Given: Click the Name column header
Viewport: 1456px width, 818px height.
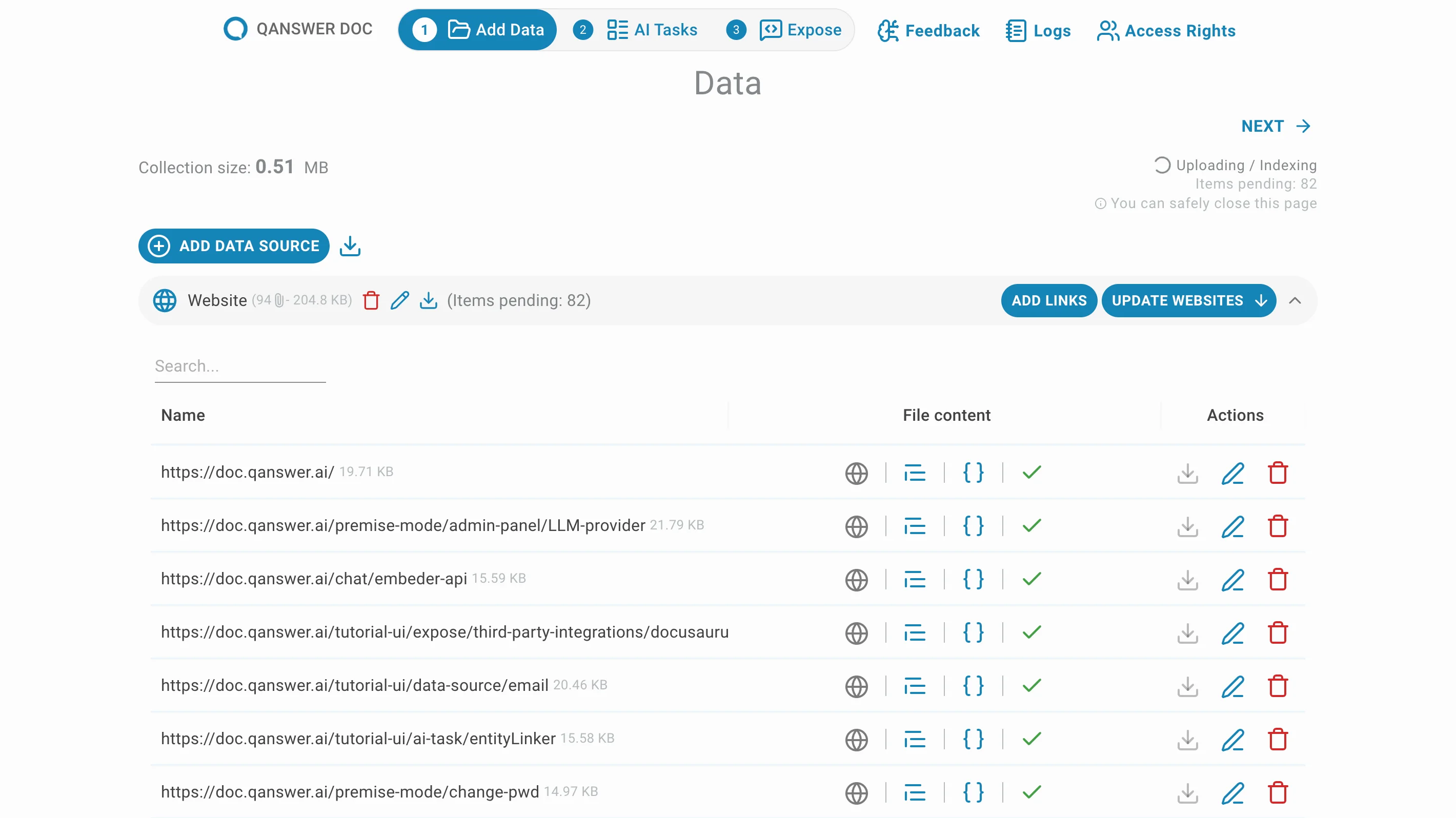Looking at the screenshot, I should tap(183, 415).
